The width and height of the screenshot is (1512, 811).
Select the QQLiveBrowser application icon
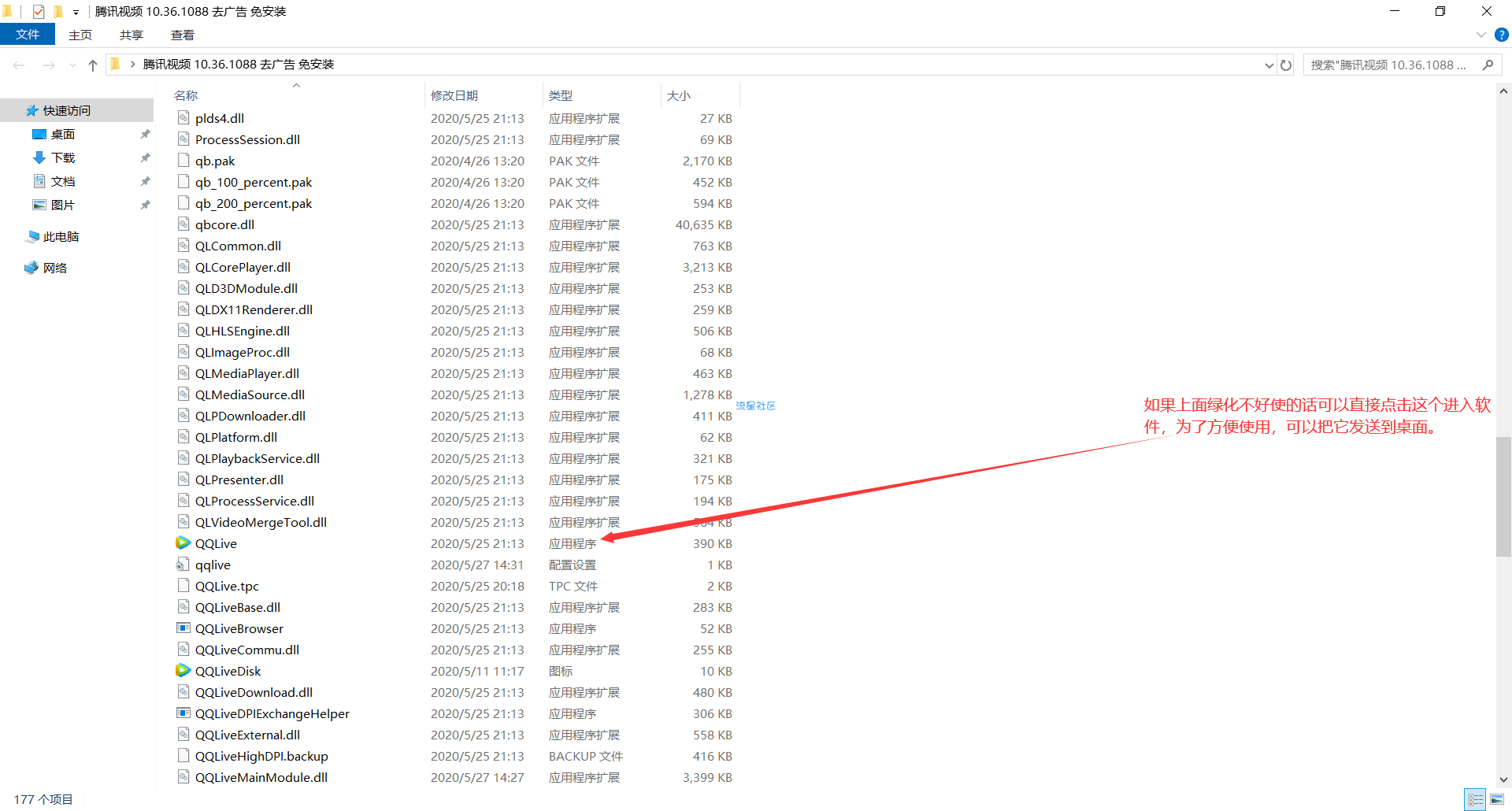(x=183, y=628)
